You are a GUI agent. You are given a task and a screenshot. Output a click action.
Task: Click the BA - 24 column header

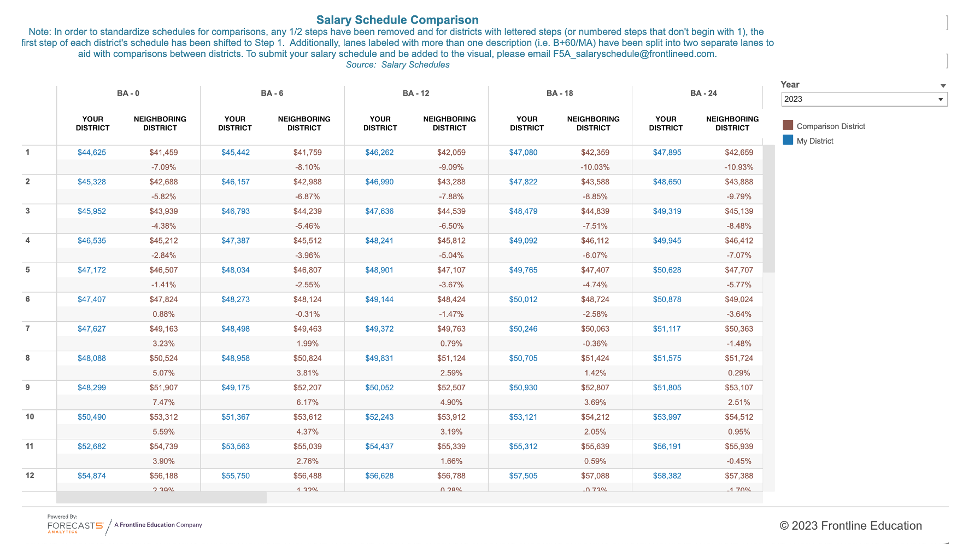point(703,93)
